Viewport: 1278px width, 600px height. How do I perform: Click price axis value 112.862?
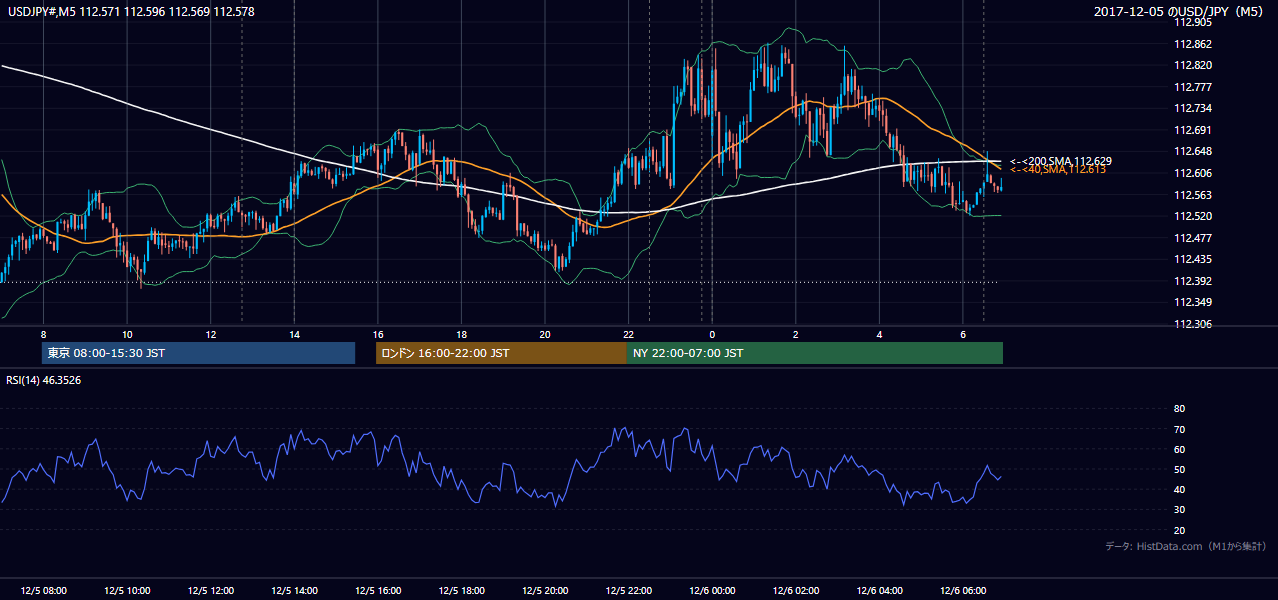pyautogui.click(x=1194, y=44)
